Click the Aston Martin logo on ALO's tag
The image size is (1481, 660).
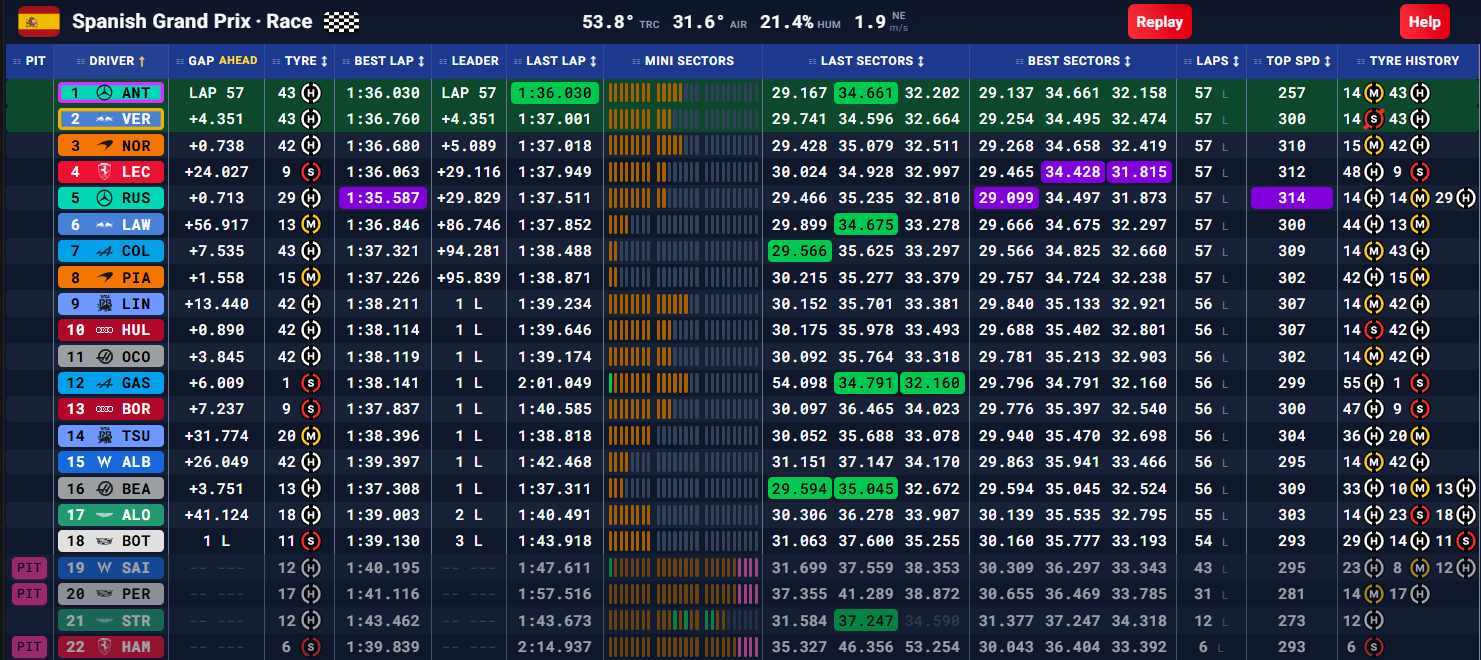click(104, 515)
